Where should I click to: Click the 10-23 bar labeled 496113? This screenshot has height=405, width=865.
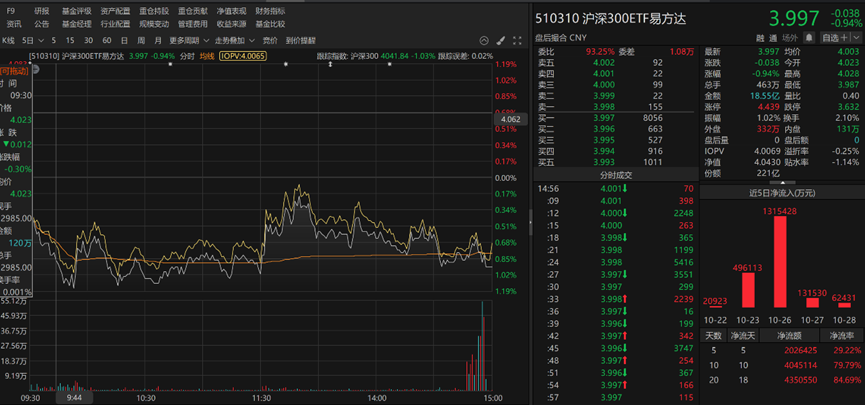tap(748, 290)
